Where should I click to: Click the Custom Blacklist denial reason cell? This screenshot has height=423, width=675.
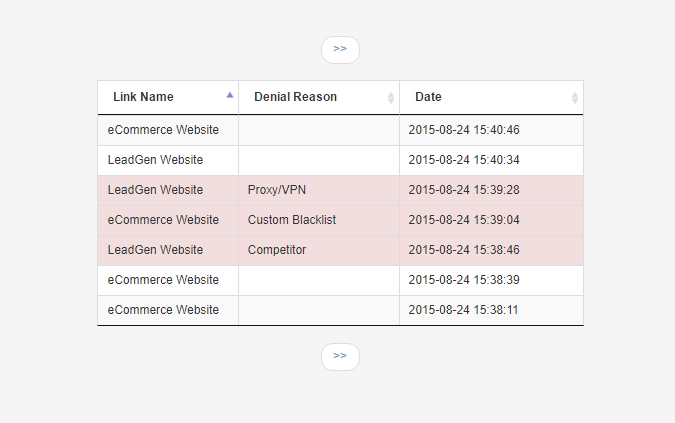pyautogui.click(x=319, y=220)
